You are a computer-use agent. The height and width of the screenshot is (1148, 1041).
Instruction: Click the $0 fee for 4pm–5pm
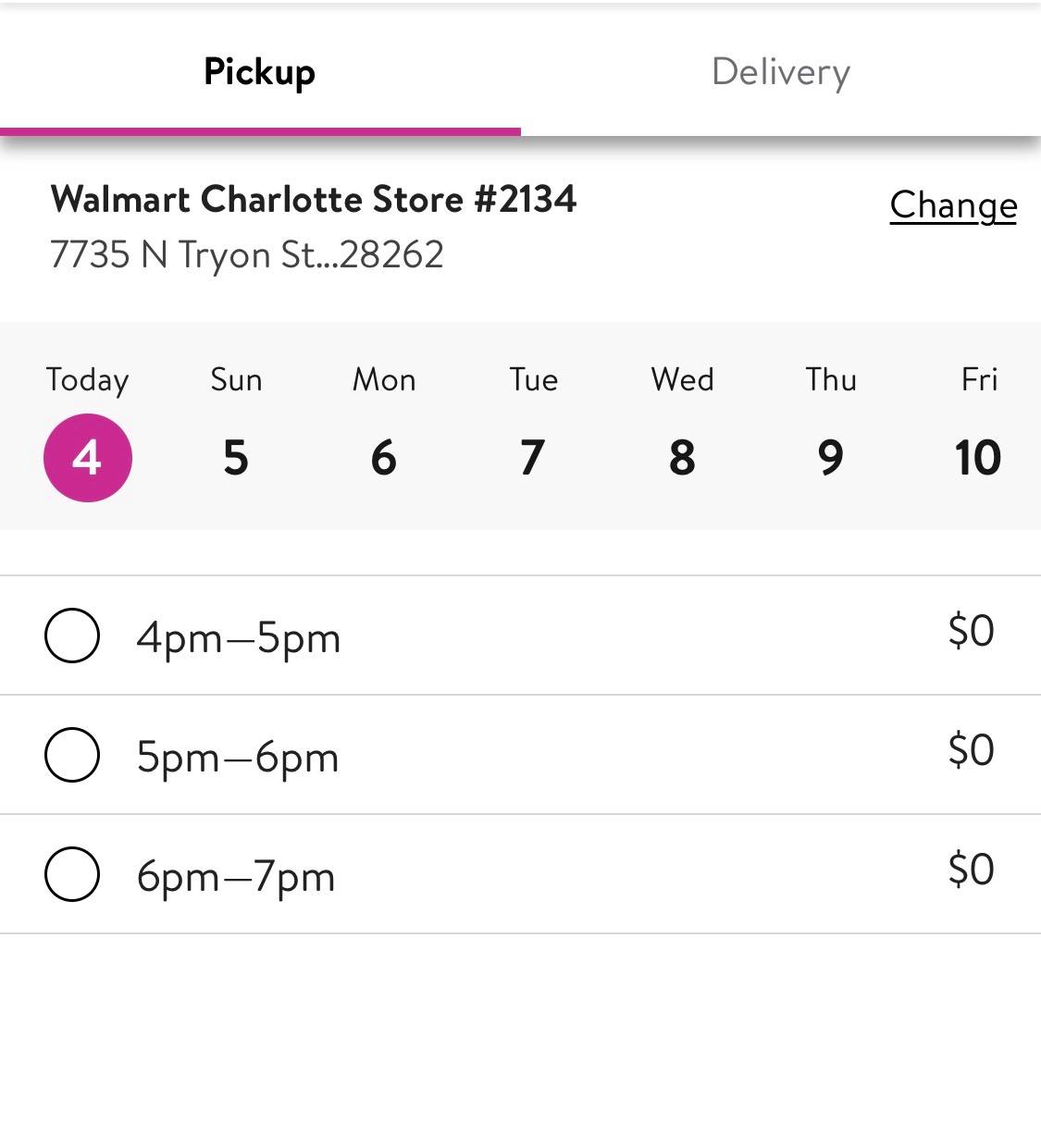point(971,631)
